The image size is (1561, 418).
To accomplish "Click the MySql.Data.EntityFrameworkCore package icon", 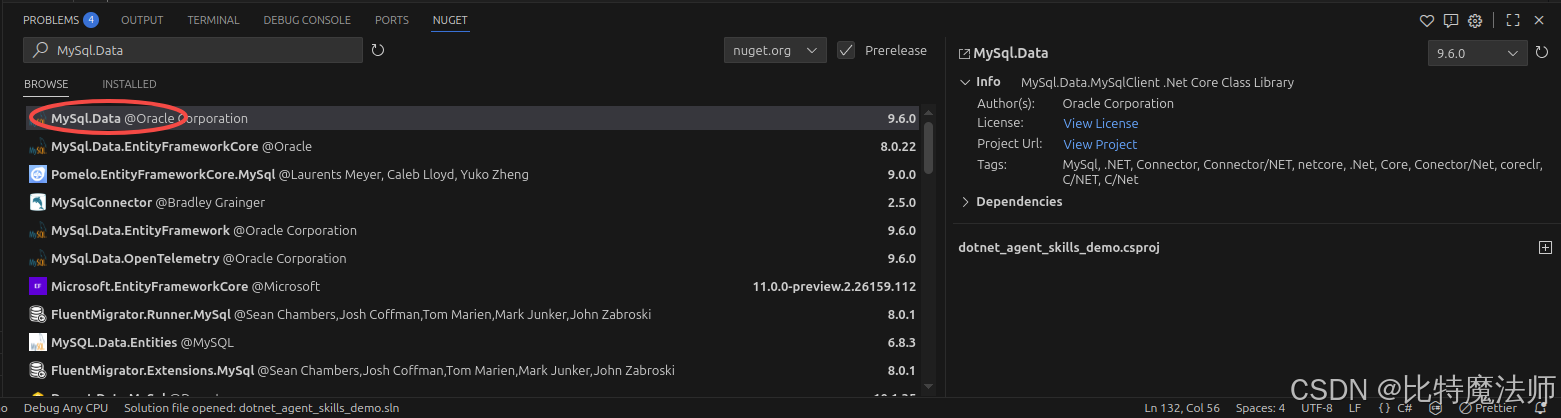I will point(37,146).
